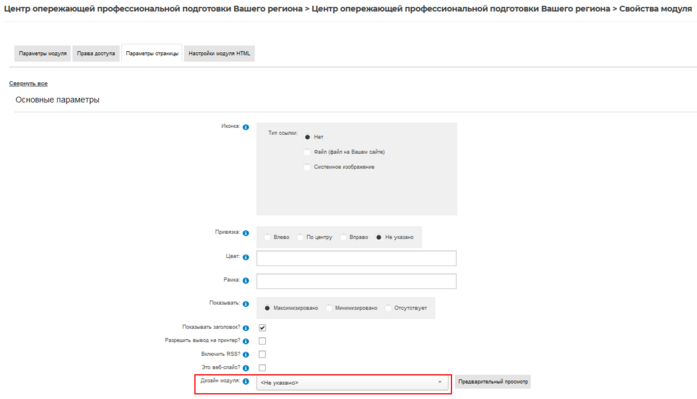Open help info icon next to Цвет
Screen dimensions: 697x399
coord(246,257)
